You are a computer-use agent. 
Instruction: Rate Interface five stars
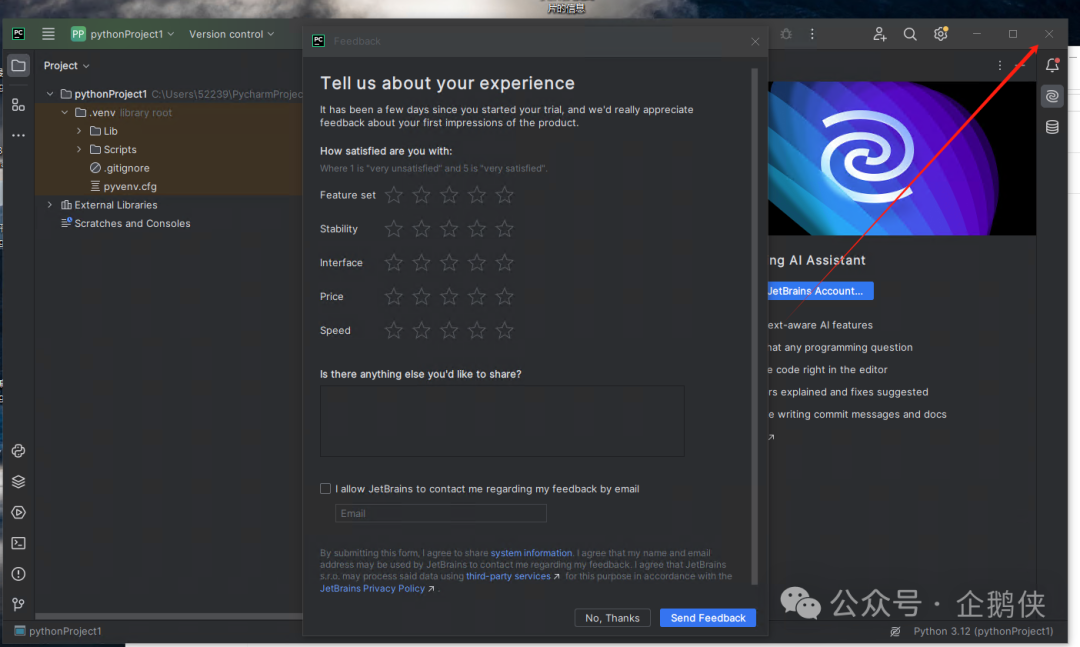click(504, 263)
